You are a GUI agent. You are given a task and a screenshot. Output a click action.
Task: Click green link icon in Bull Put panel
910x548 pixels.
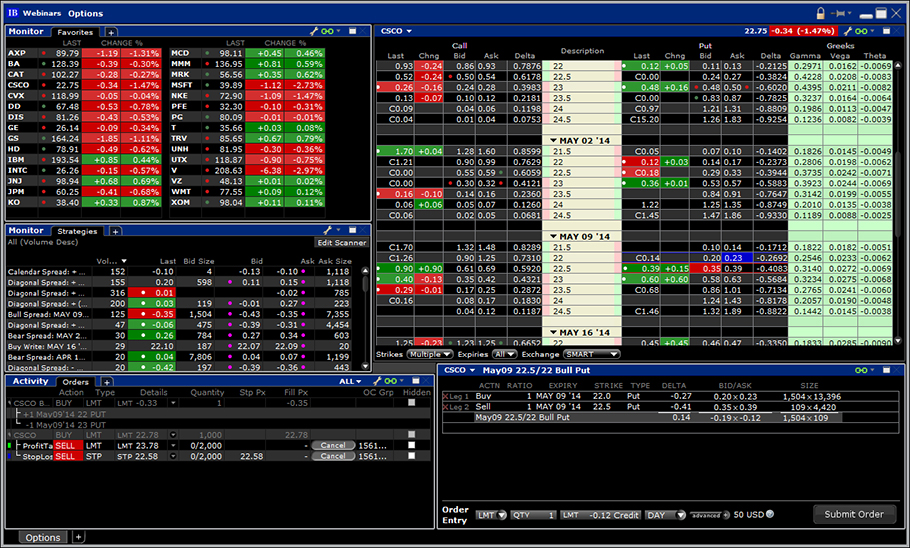[x=862, y=370]
